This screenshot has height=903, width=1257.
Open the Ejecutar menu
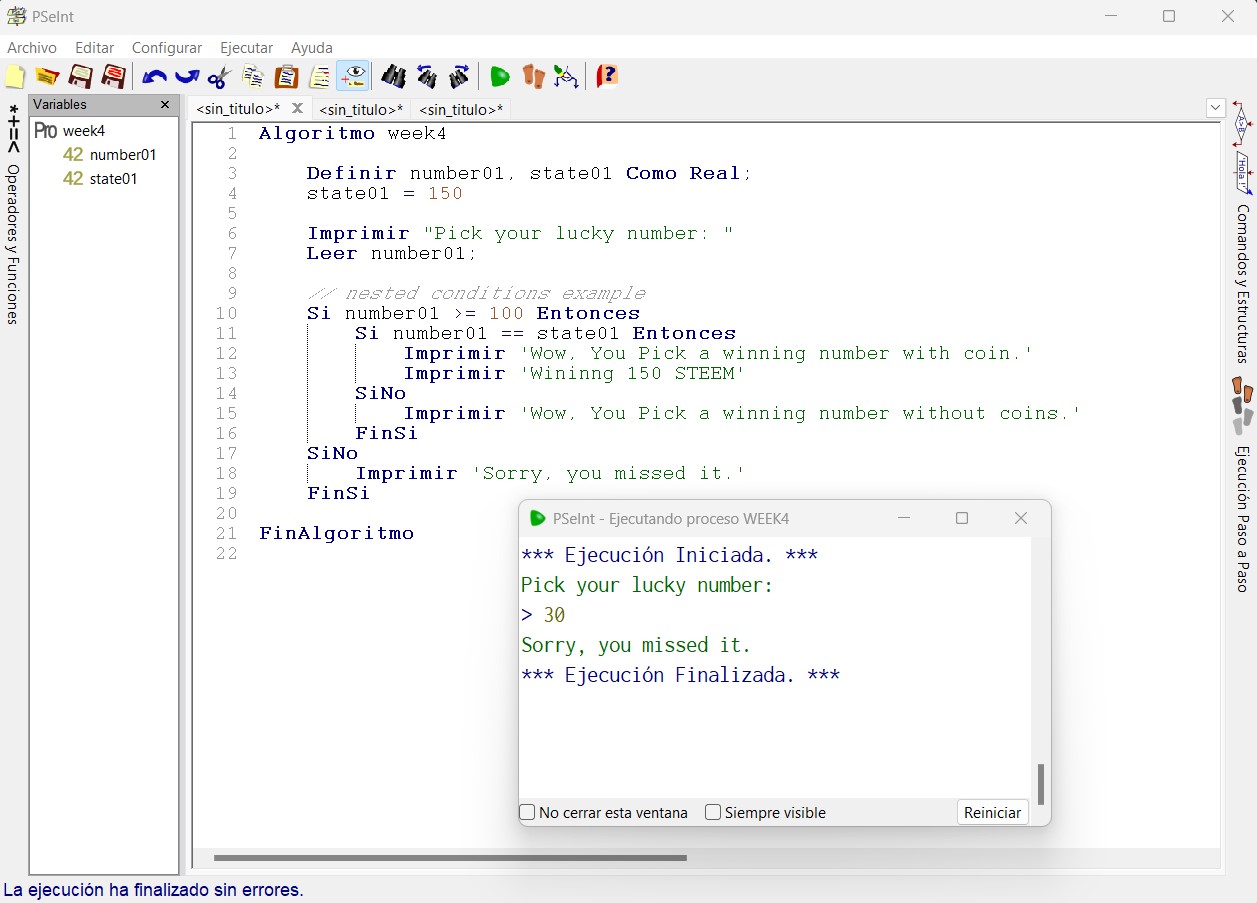point(246,48)
